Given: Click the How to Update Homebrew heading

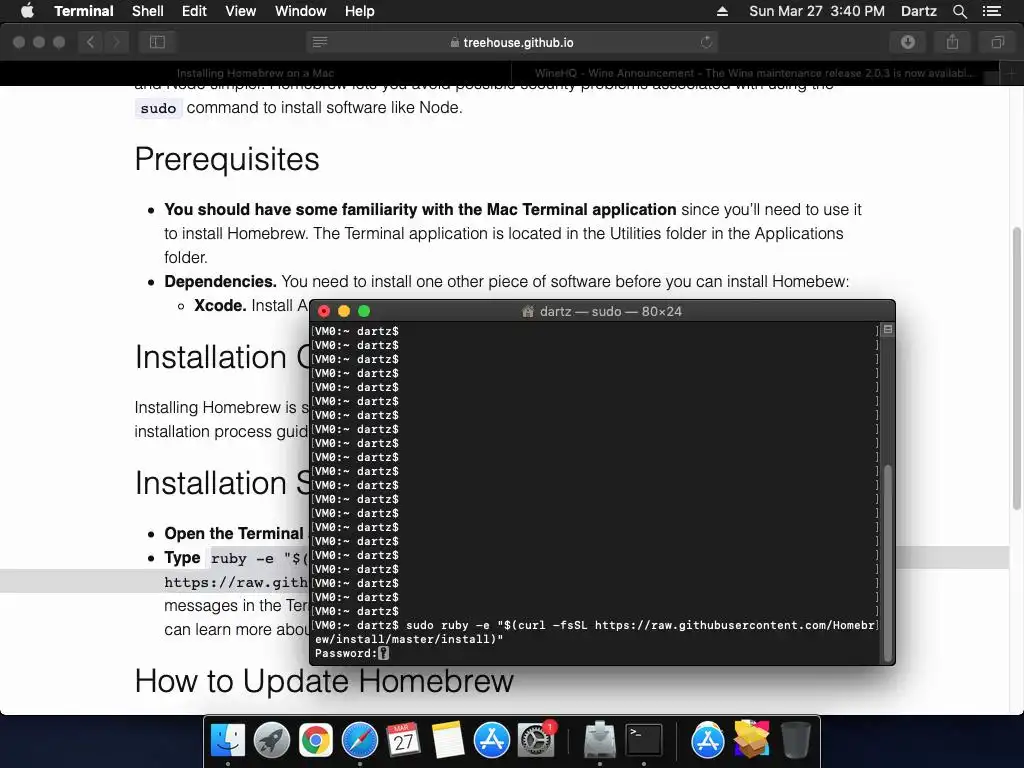Looking at the screenshot, I should (324, 681).
